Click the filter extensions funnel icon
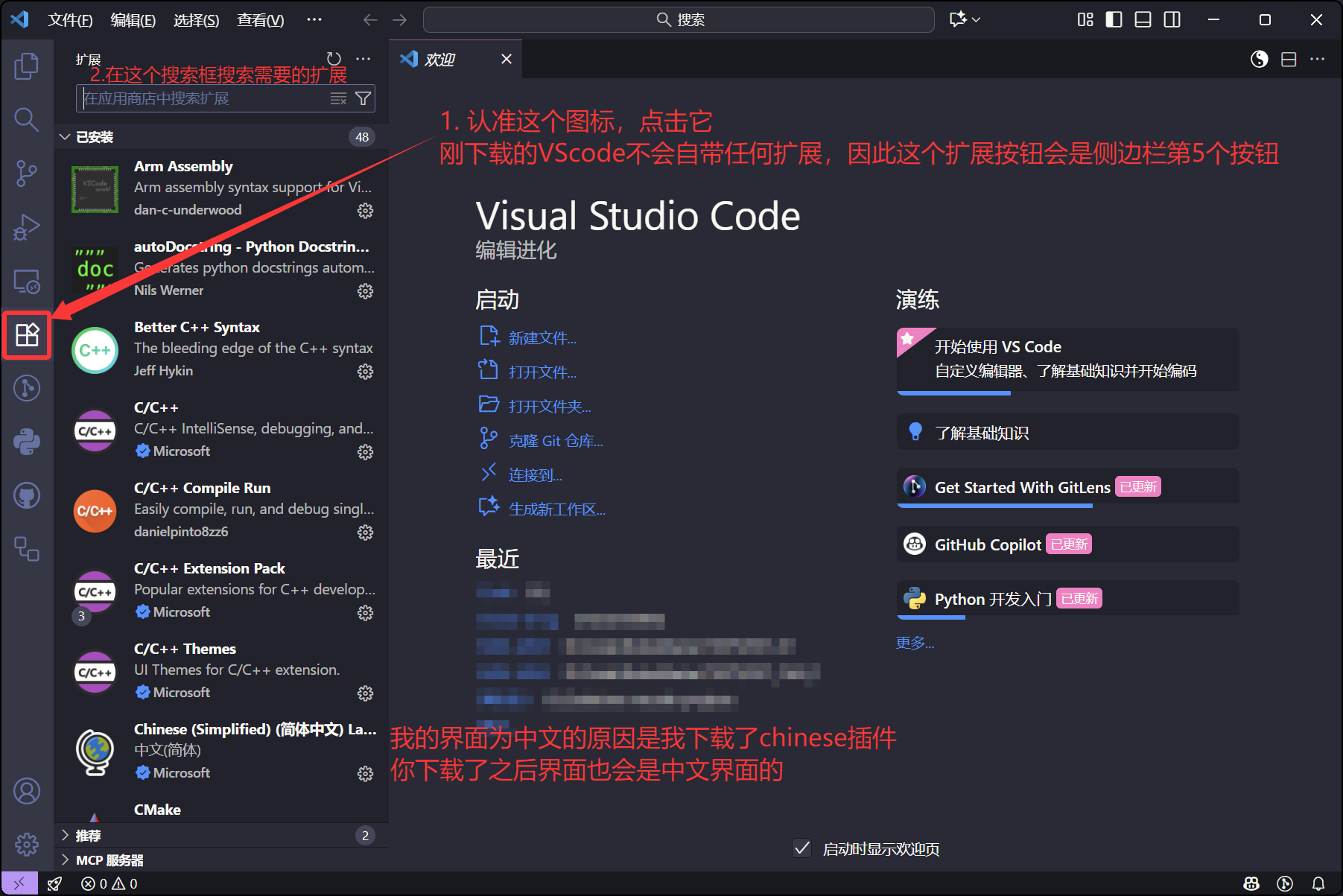 [363, 98]
